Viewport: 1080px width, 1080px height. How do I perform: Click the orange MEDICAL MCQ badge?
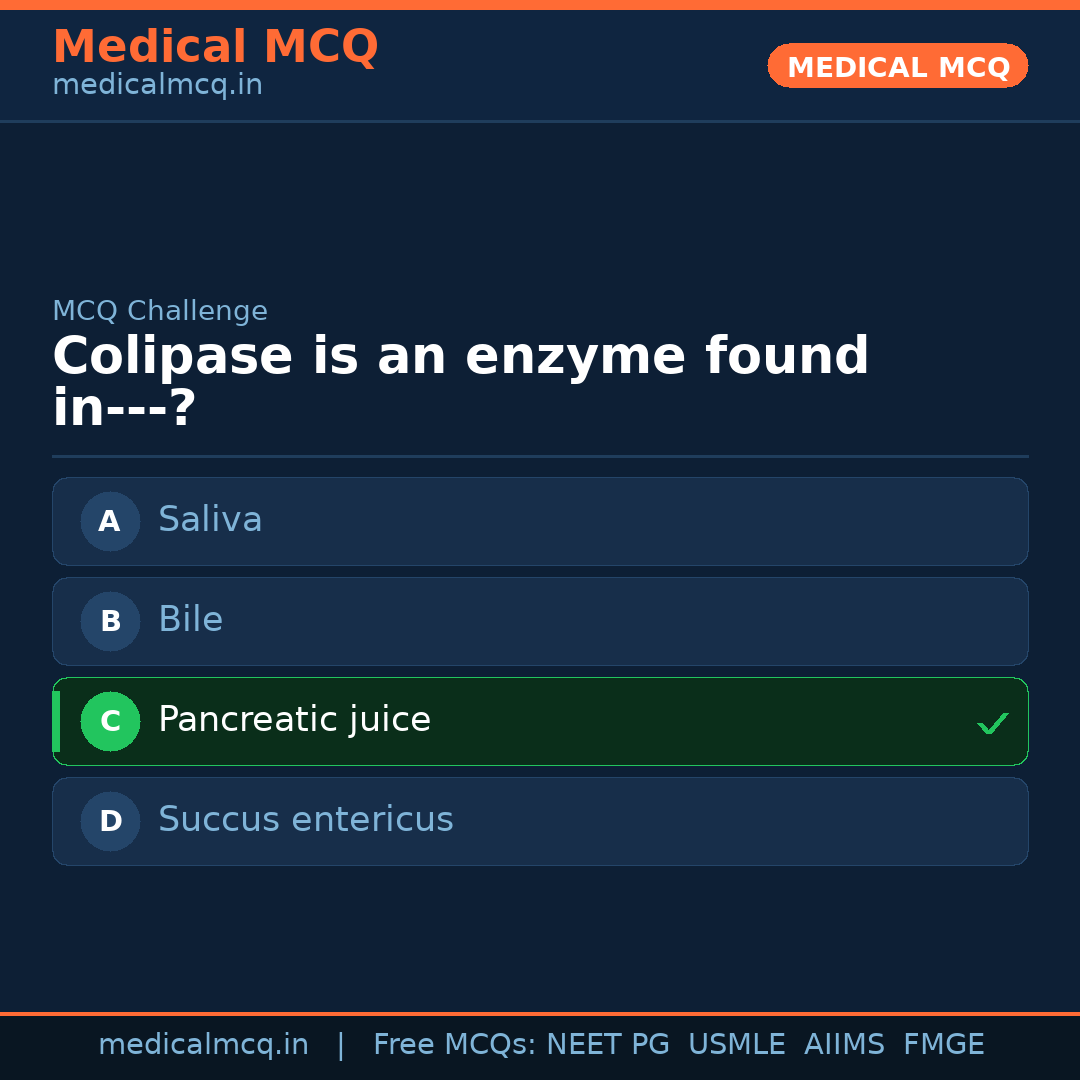(x=897, y=67)
